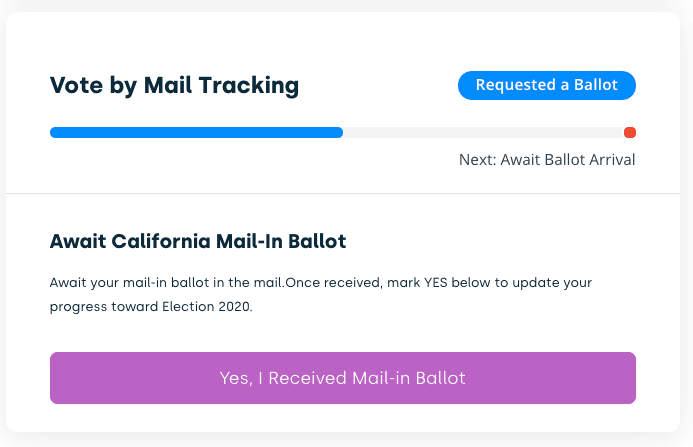
Task: Open the Next: Await Ballot Arrival step text
Action: [547, 159]
